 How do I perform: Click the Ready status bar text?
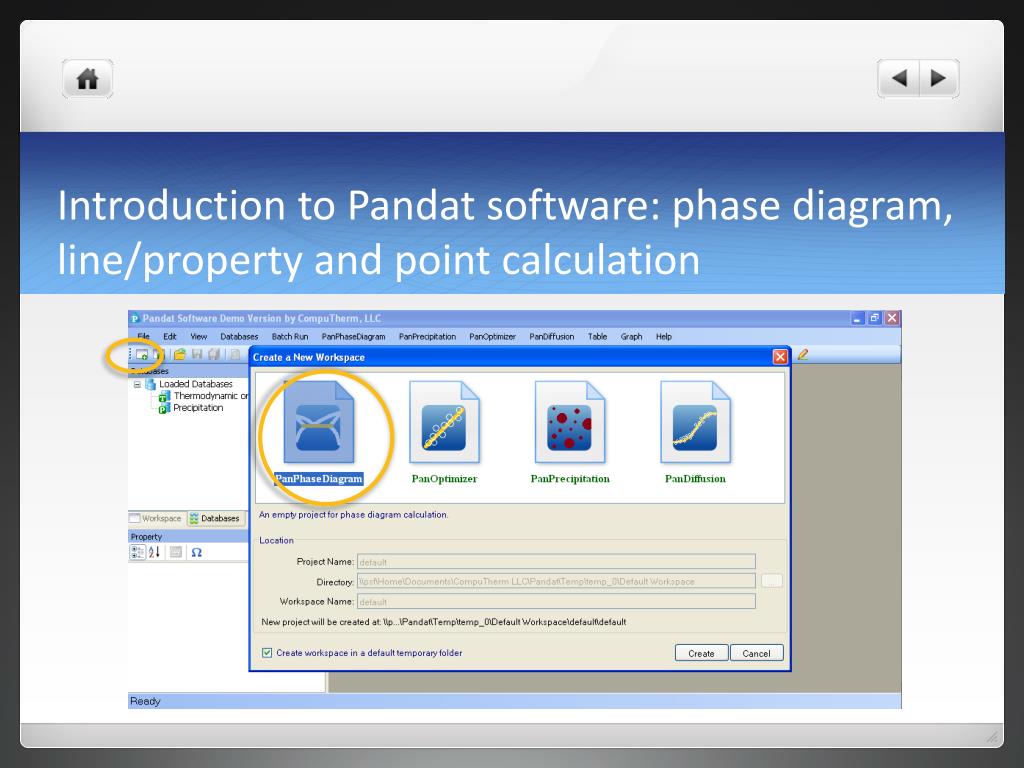coord(145,701)
